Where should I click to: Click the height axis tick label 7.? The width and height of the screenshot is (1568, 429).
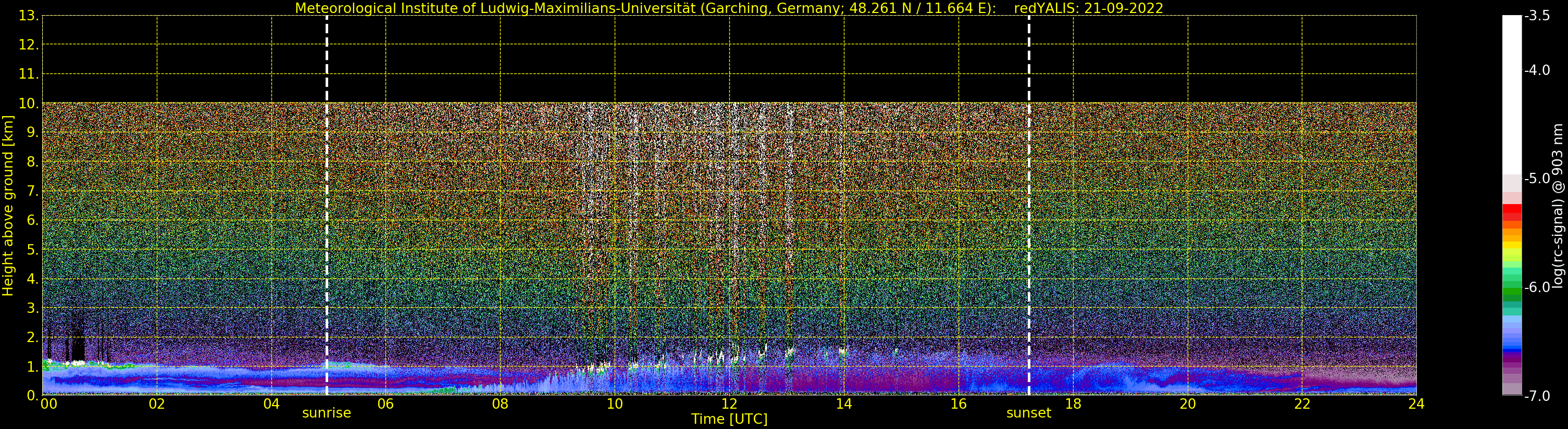click(32, 191)
